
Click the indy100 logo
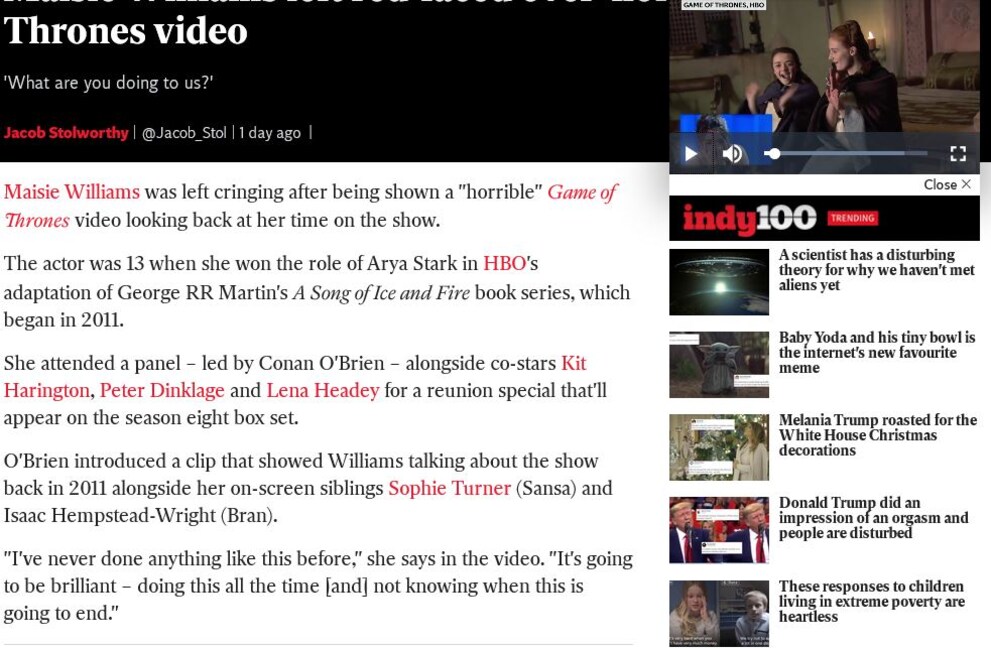[750, 219]
